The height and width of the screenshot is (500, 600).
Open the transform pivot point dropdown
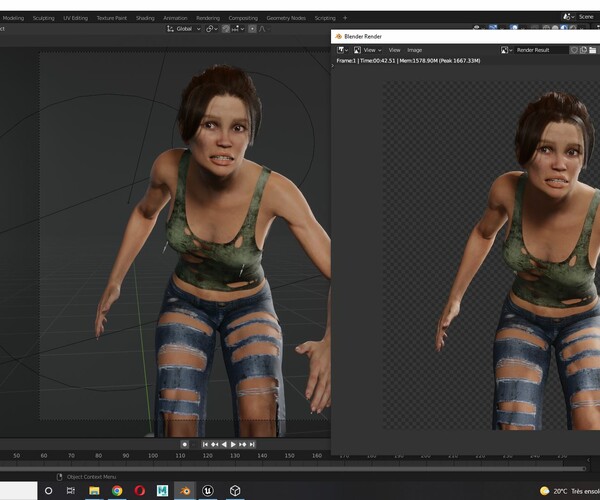click(x=212, y=29)
